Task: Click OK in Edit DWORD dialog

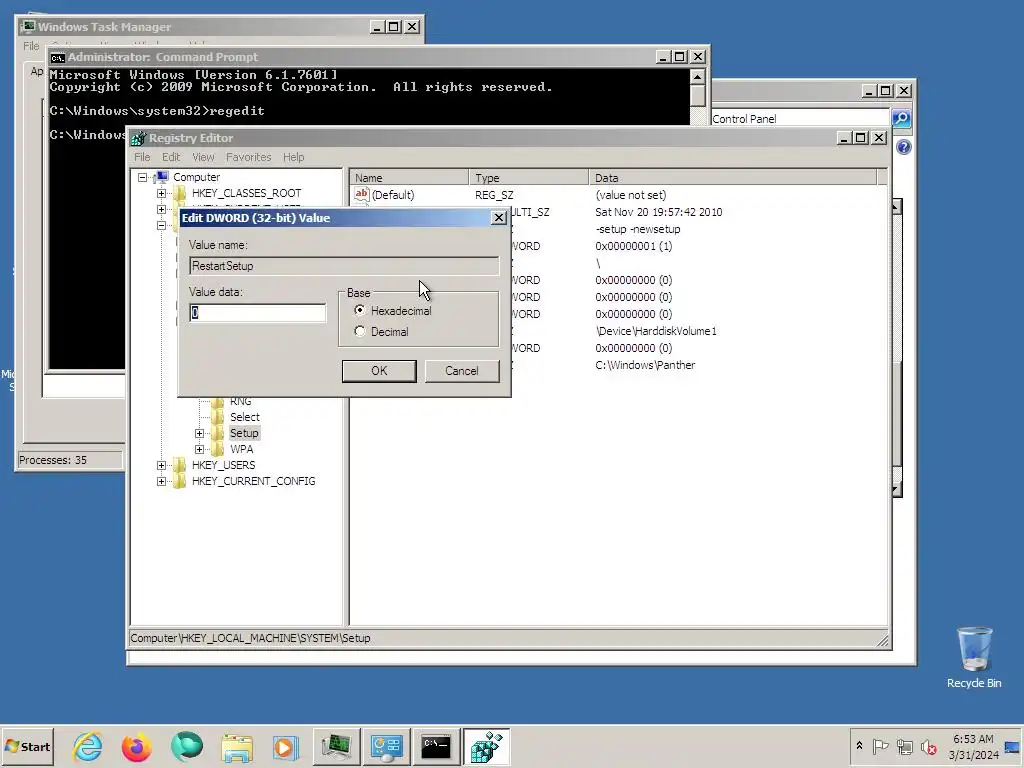Action: coord(379,370)
